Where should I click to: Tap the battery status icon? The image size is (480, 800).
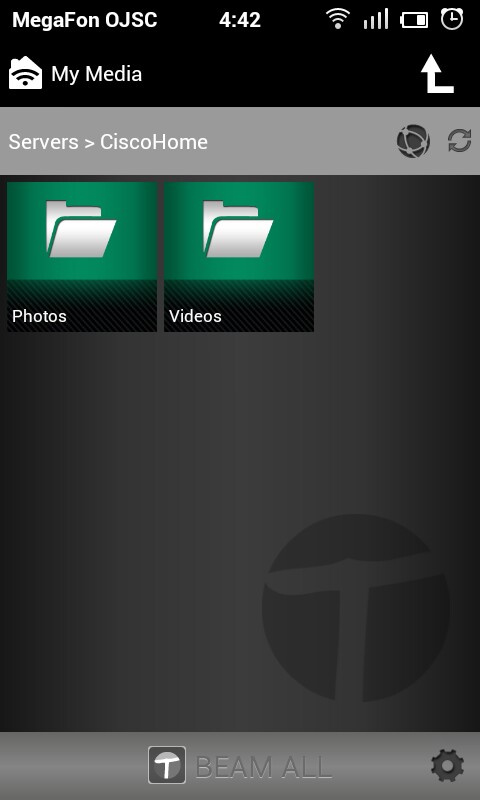[414, 20]
